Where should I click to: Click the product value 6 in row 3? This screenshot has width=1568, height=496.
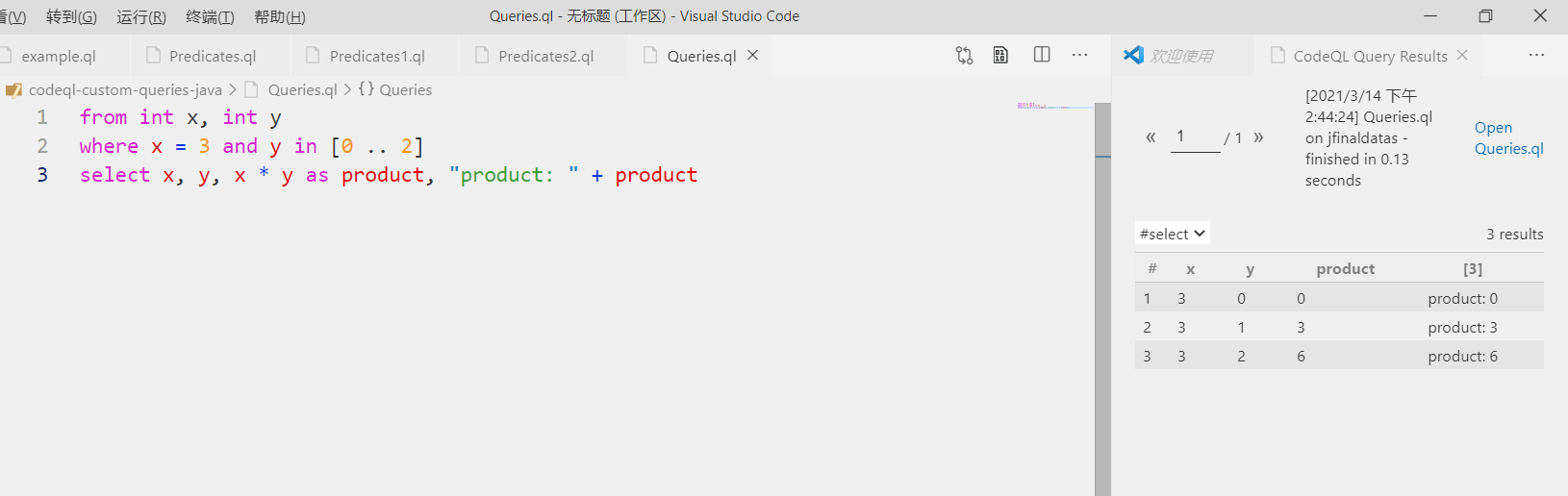[x=1301, y=356]
